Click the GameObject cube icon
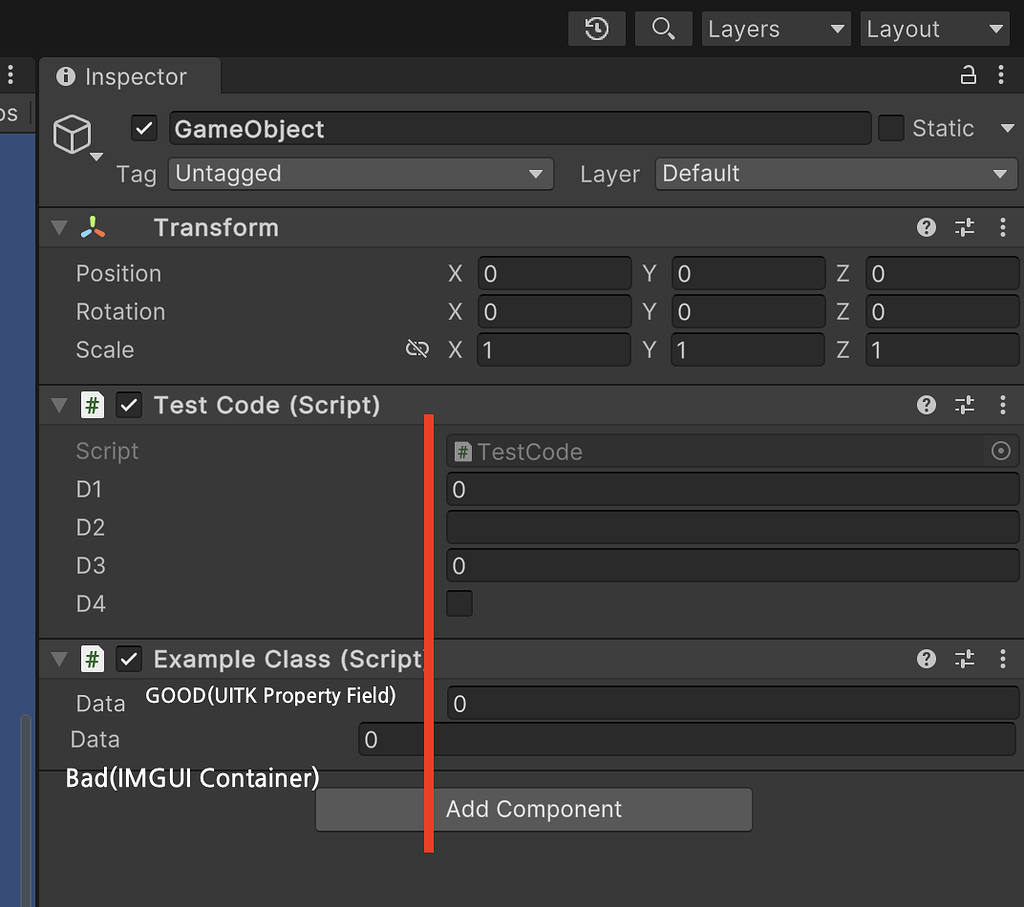 click(x=73, y=134)
